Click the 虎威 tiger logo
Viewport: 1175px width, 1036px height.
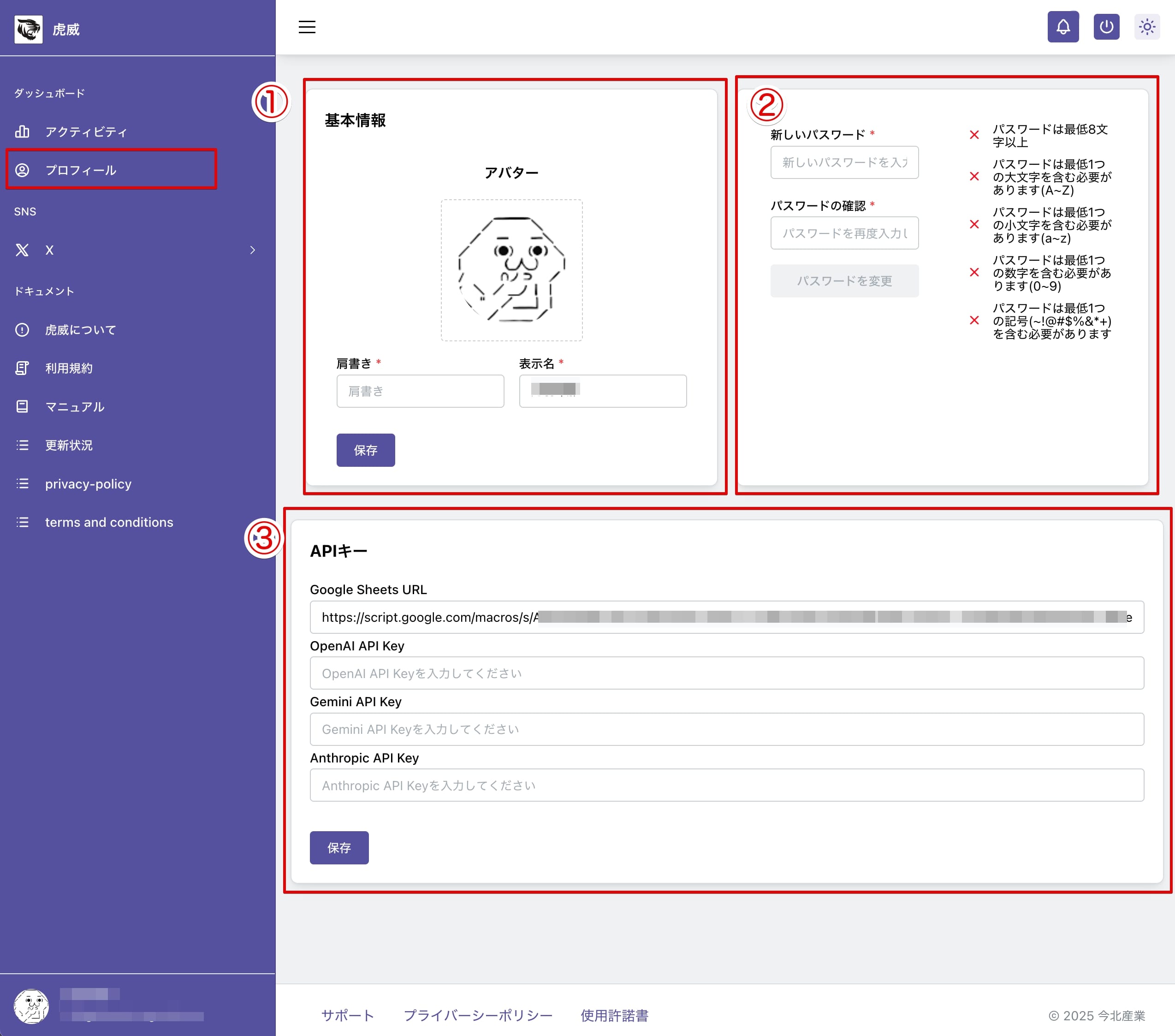pos(29,30)
